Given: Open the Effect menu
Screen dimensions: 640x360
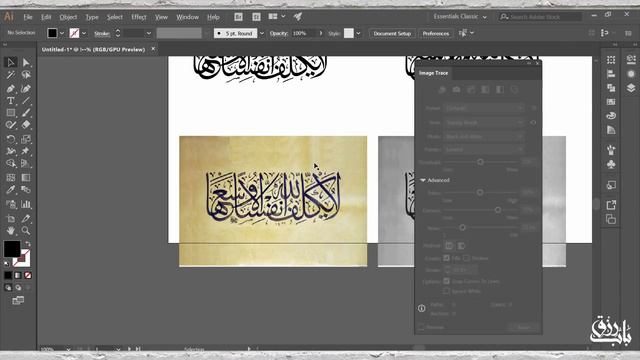Looking at the screenshot, I should coord(139,17).
